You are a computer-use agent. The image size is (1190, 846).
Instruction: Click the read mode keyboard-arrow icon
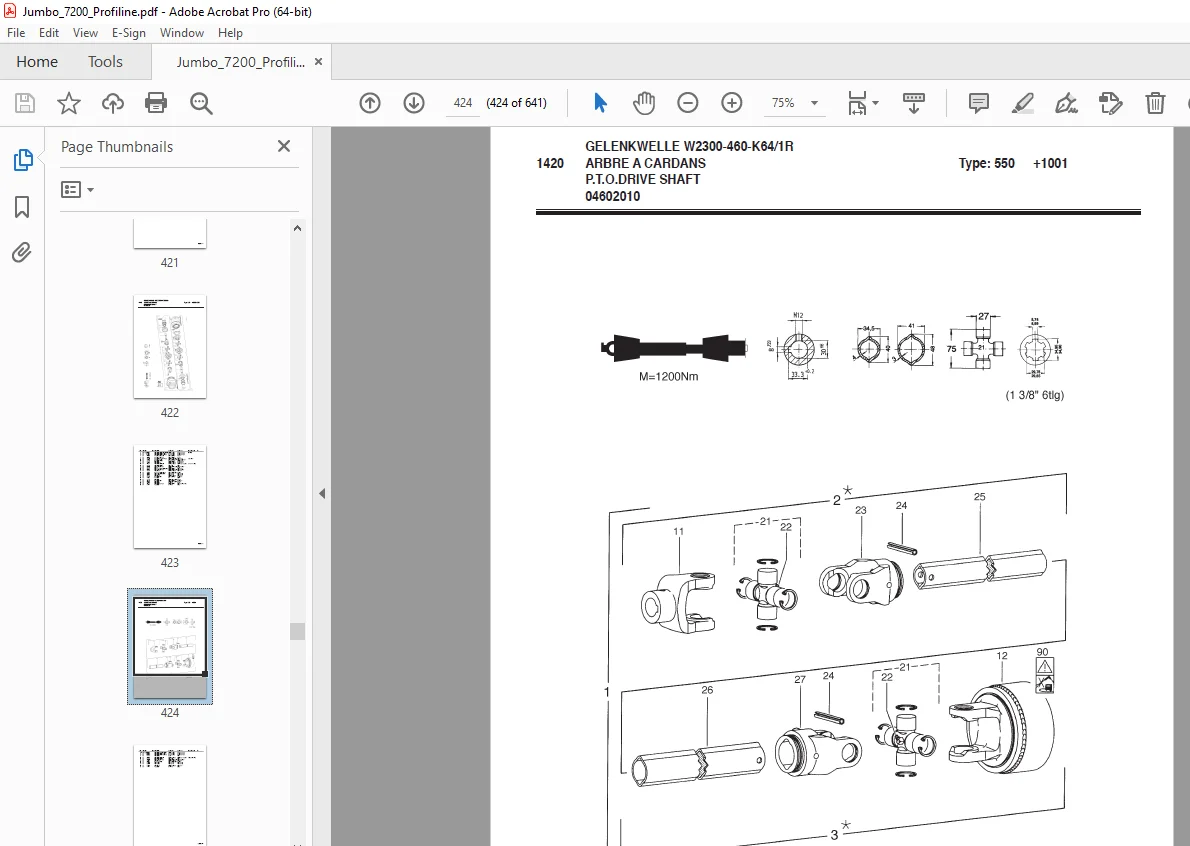pyautogui.click(x=914, y=103)
